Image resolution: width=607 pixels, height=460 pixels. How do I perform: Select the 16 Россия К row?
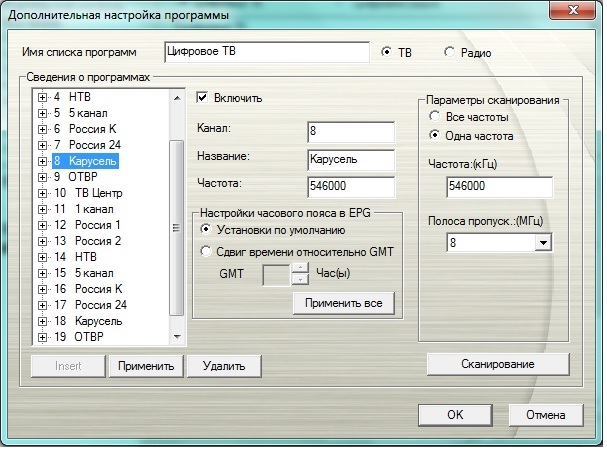[x=88, y=289]
